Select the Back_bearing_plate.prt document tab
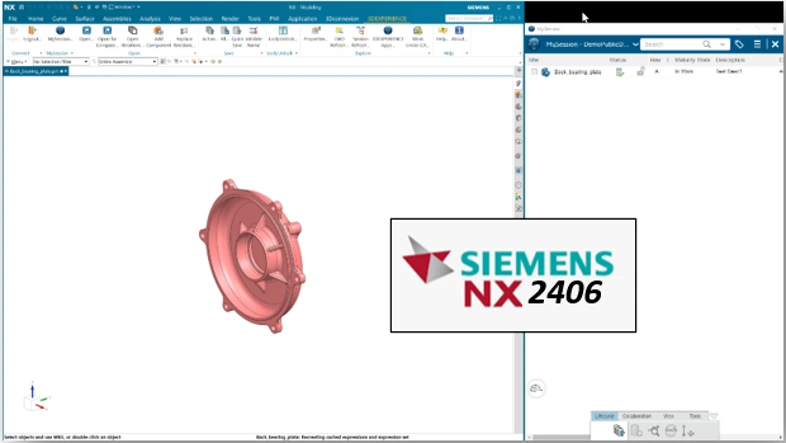Image resolution: width=786 pixels, height=443 pixels. tap(36, 71)
